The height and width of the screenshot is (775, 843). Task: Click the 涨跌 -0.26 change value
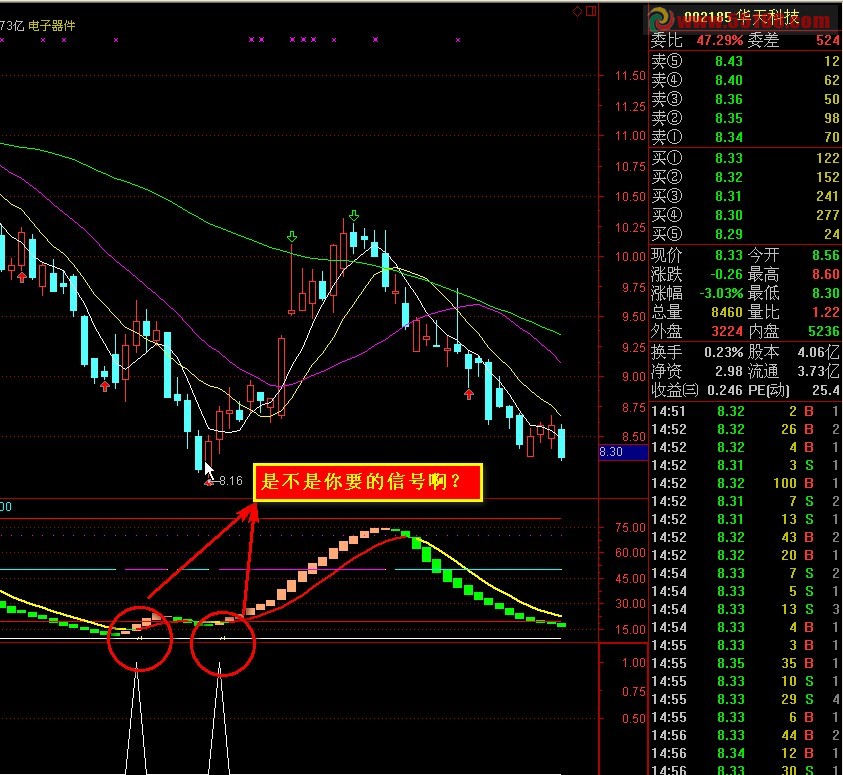pos(726,274)
